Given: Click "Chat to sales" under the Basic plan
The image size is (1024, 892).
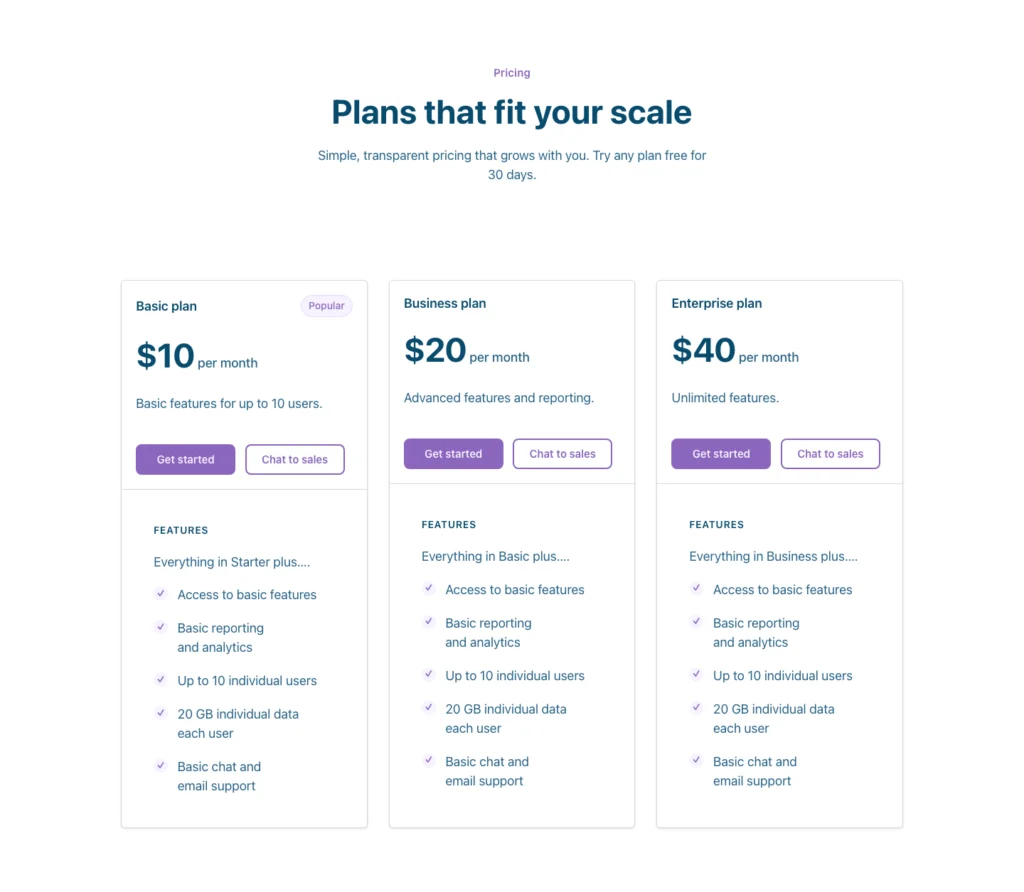Looking at the screenshot, I should pyautogui.click(x=294, y=459).
